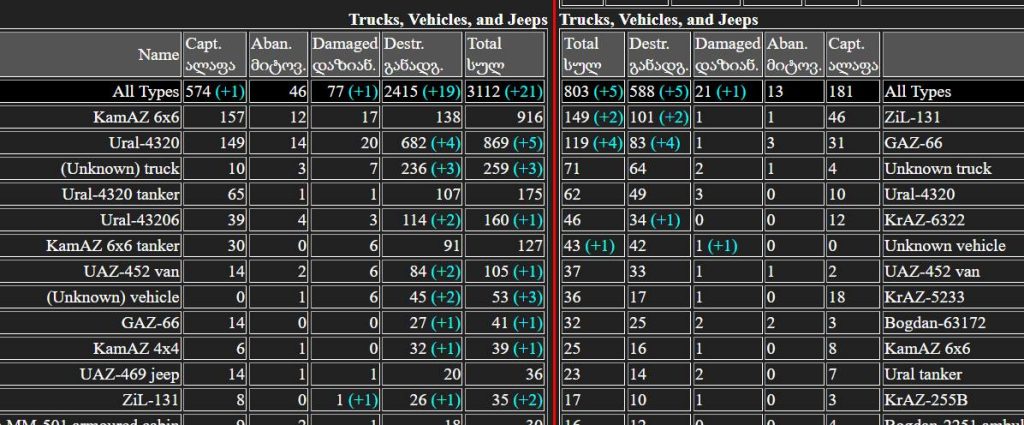Click the 'KrAZ-5233' row name
Viewport: 1024px width, 425px height.
tap(924, 297)
